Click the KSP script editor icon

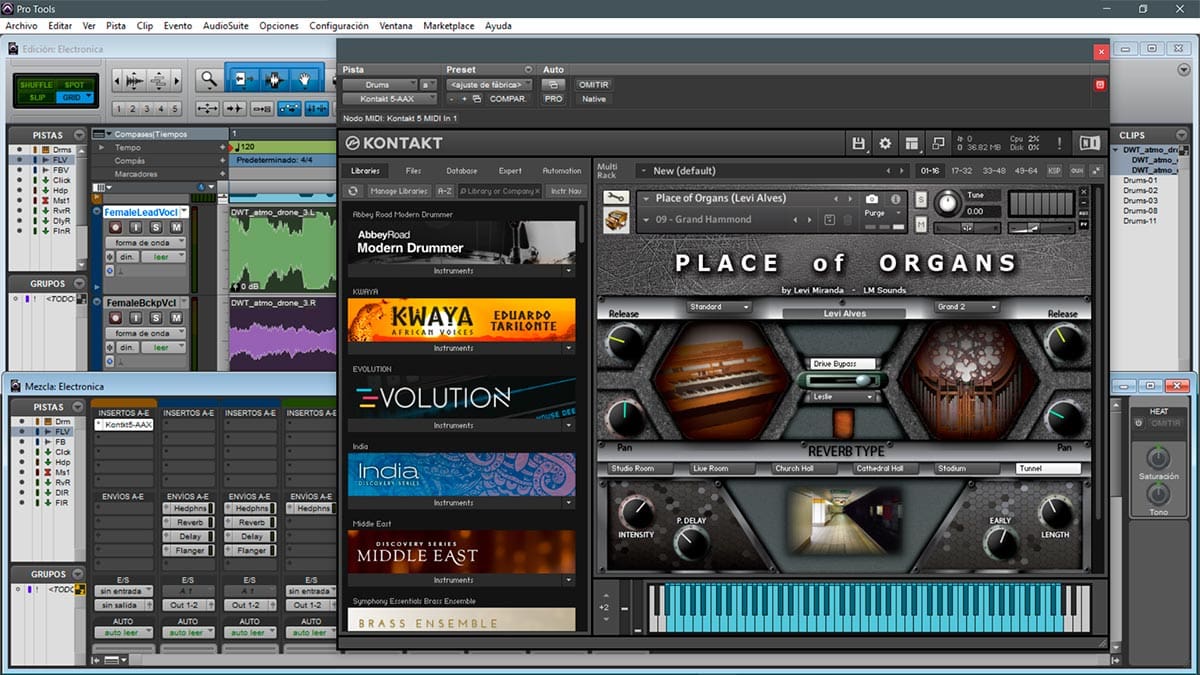tap(1054, 171)
